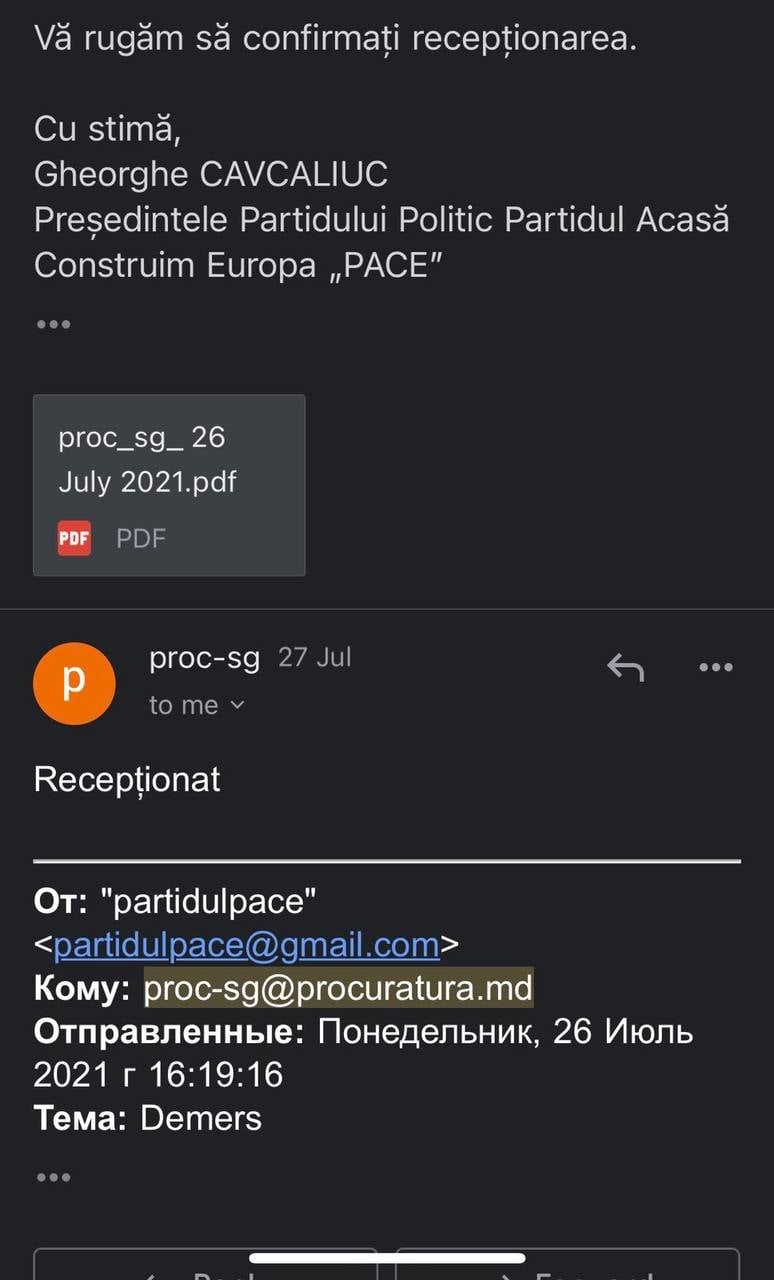Tap the reply arrow icon beside proc-sg
Image resolution: width=774 pixels, height=1280 pixels.
[x=625, y=667]
